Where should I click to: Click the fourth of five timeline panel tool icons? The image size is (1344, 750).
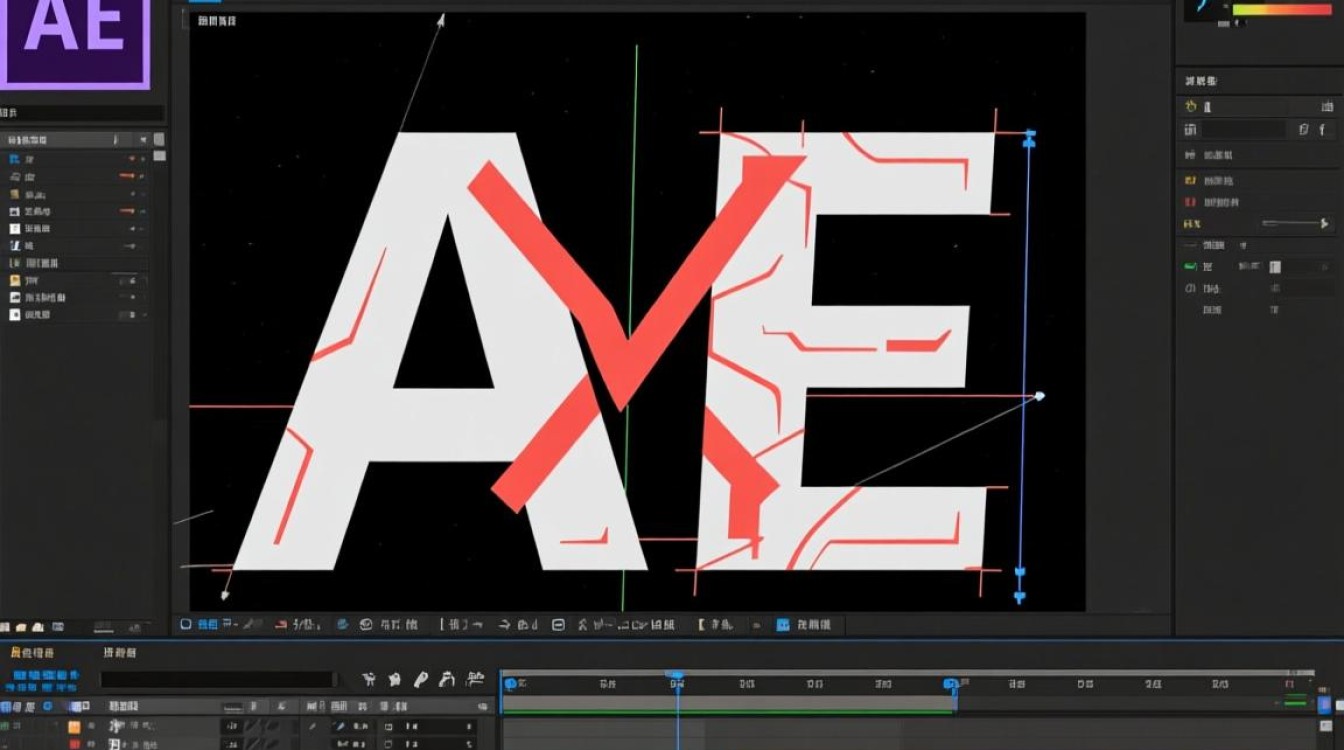[x=449, y=679]
